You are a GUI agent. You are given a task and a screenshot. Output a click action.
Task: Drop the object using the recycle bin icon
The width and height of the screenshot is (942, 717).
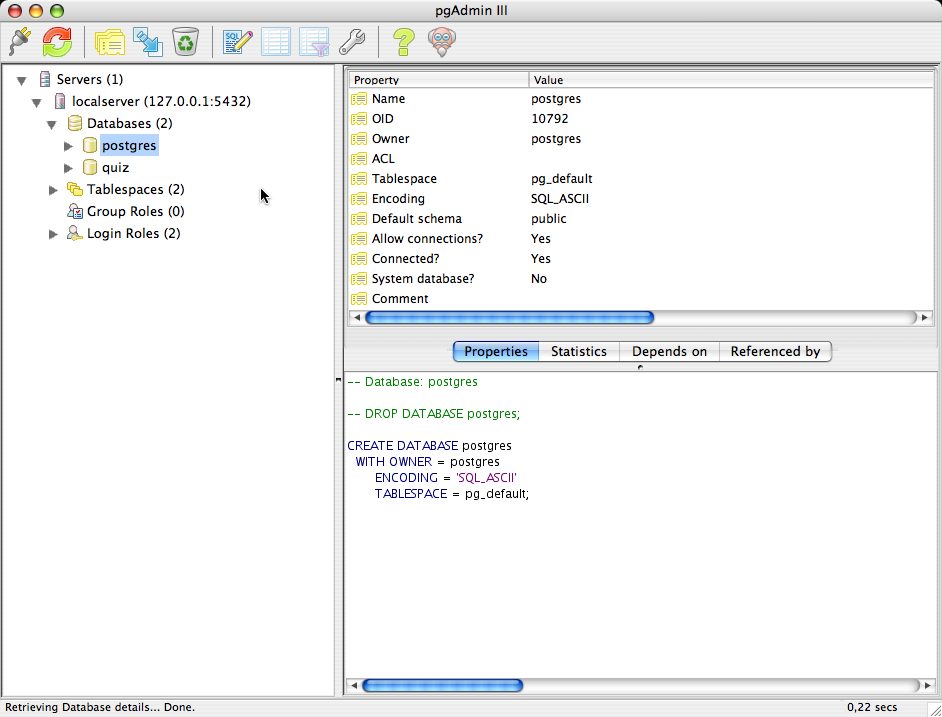[186, 41]
